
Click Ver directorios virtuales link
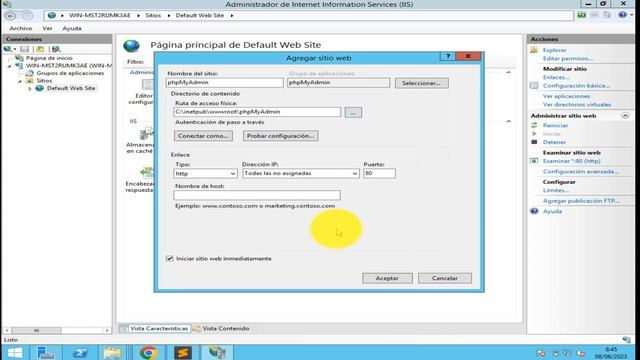pos(577,104)
